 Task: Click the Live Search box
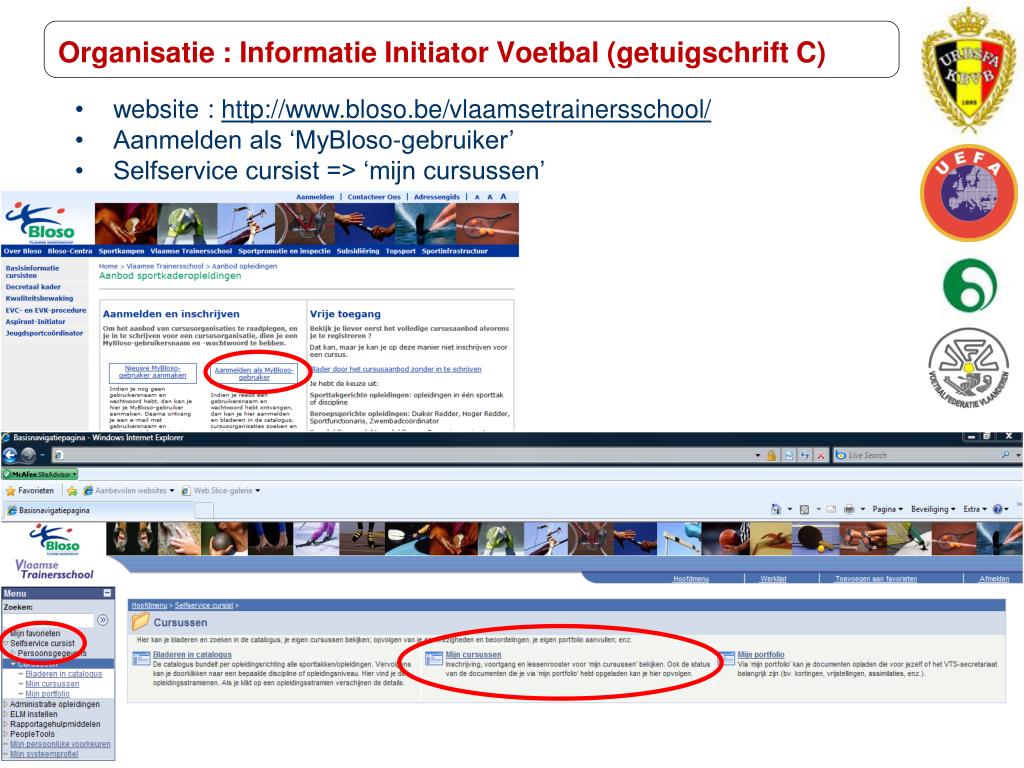[916, 455]
